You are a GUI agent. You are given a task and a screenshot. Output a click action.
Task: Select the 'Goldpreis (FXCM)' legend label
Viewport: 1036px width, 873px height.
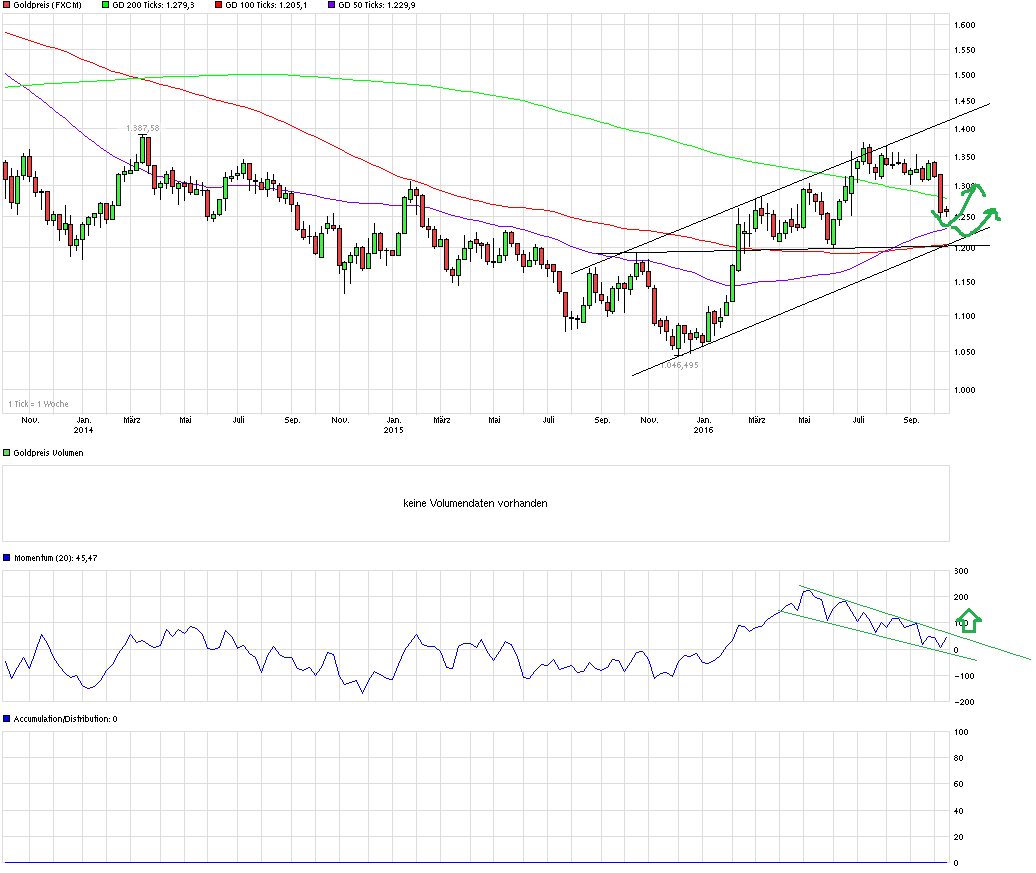tap(48, 5)
